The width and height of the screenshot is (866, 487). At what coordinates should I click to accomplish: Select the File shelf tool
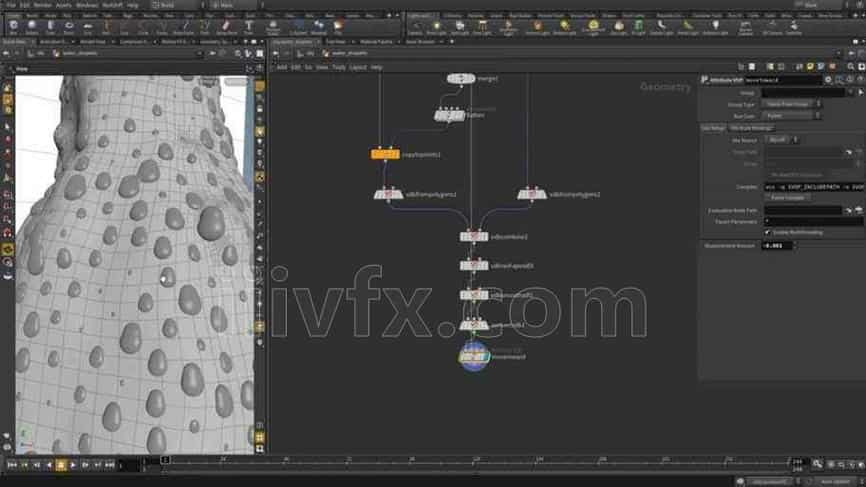pyautogui.click(x=338, y=27)
